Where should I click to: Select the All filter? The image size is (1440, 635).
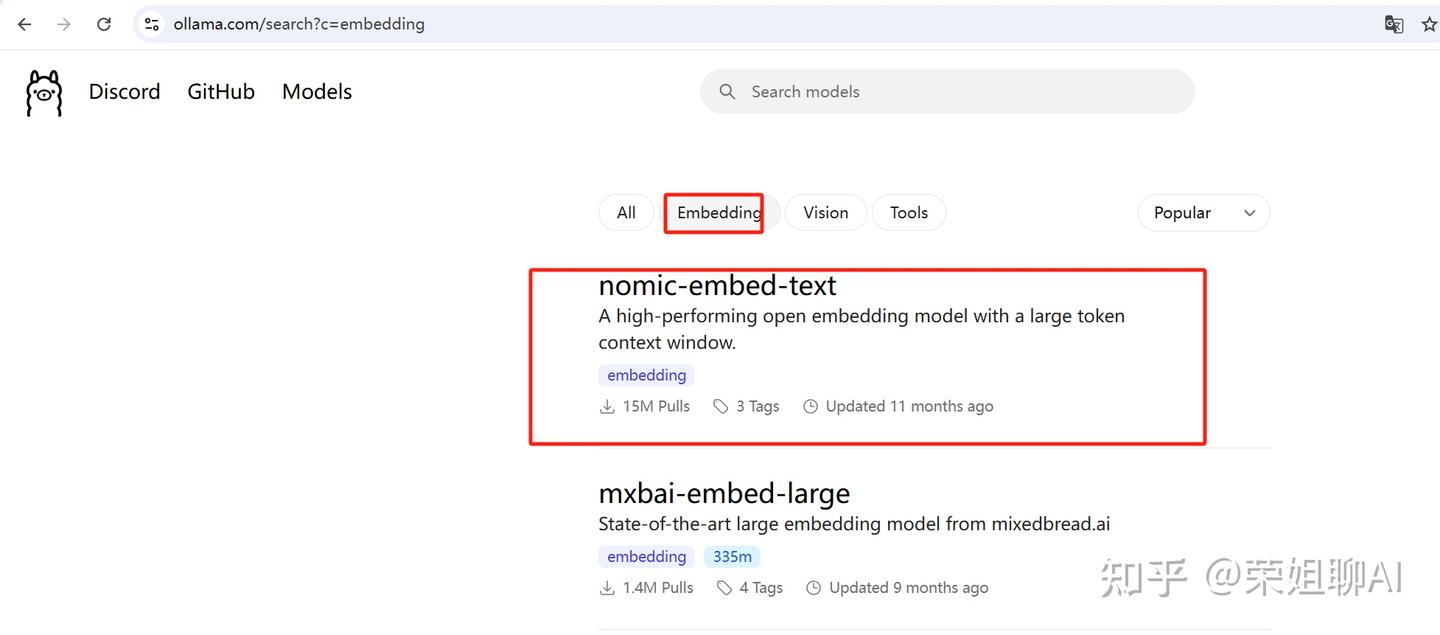click(x=626, y=213)
